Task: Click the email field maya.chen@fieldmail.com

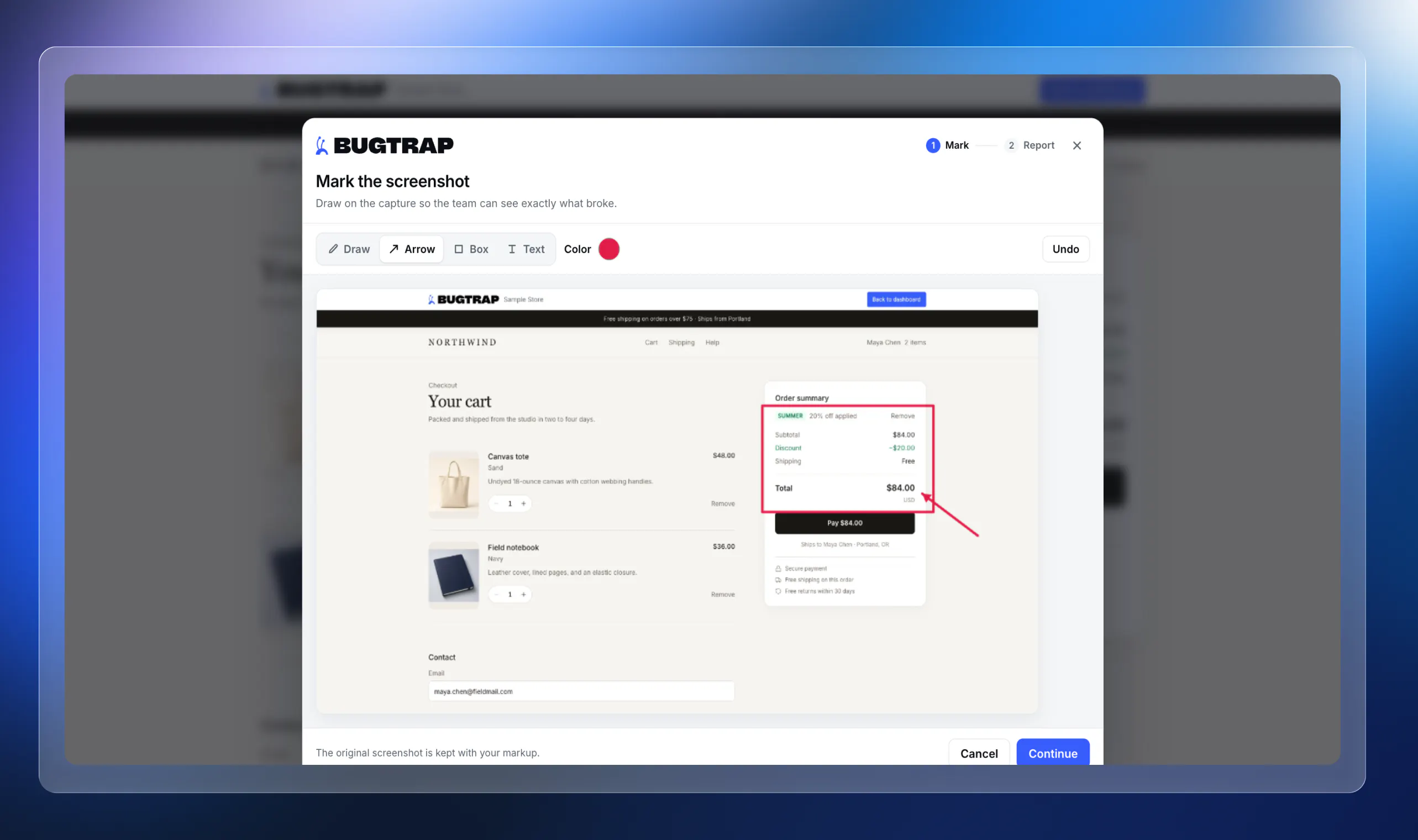Action: coord(581,691)
